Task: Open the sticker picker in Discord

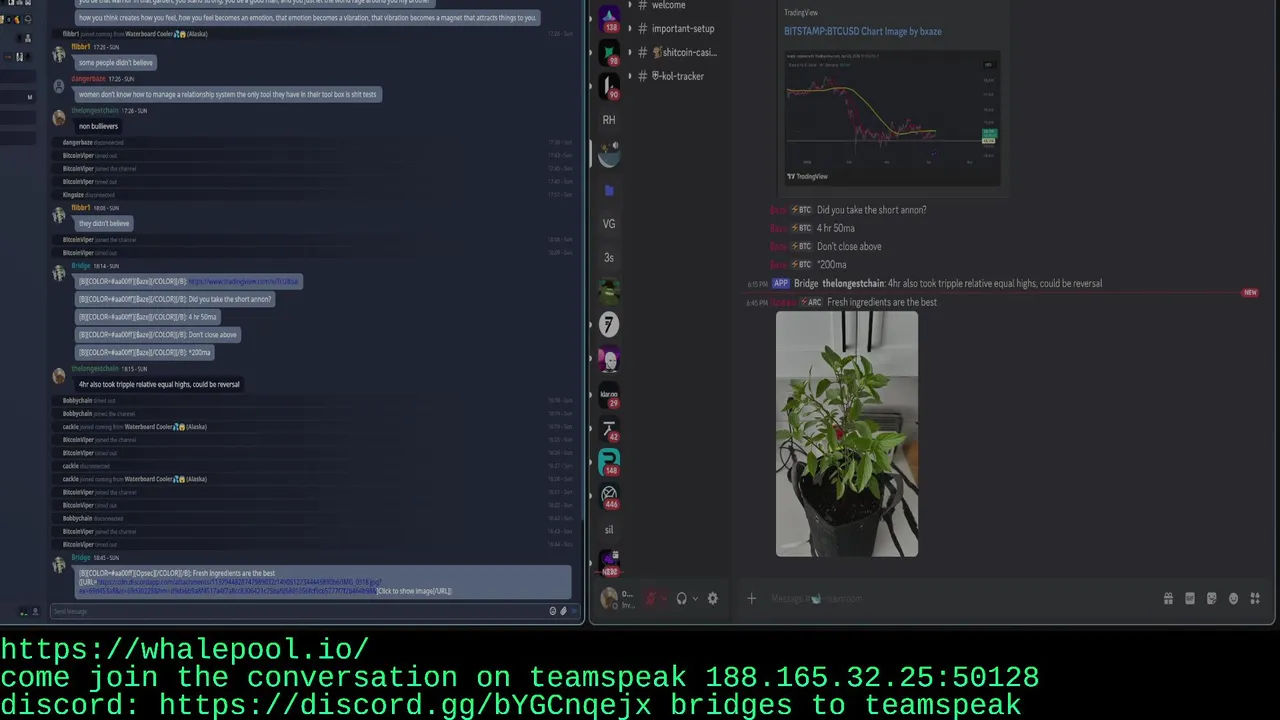Action: click(1212, 599)
